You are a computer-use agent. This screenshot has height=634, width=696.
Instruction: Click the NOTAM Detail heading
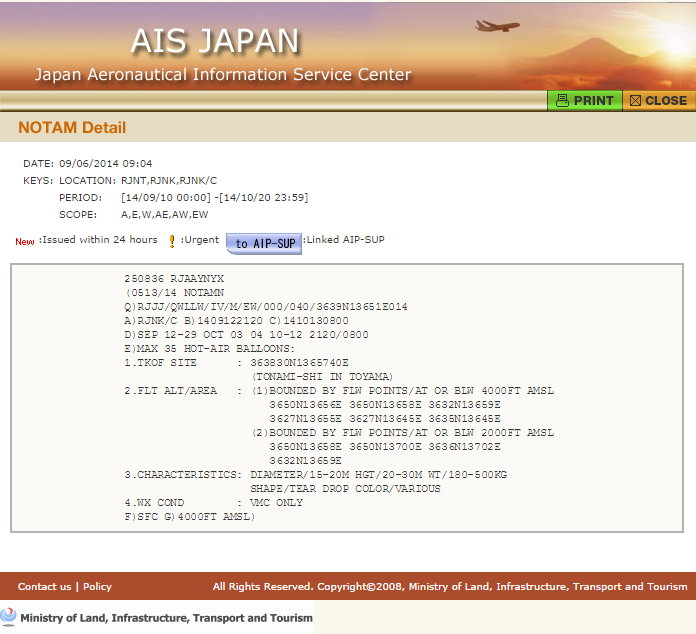[x=72, y=128]
